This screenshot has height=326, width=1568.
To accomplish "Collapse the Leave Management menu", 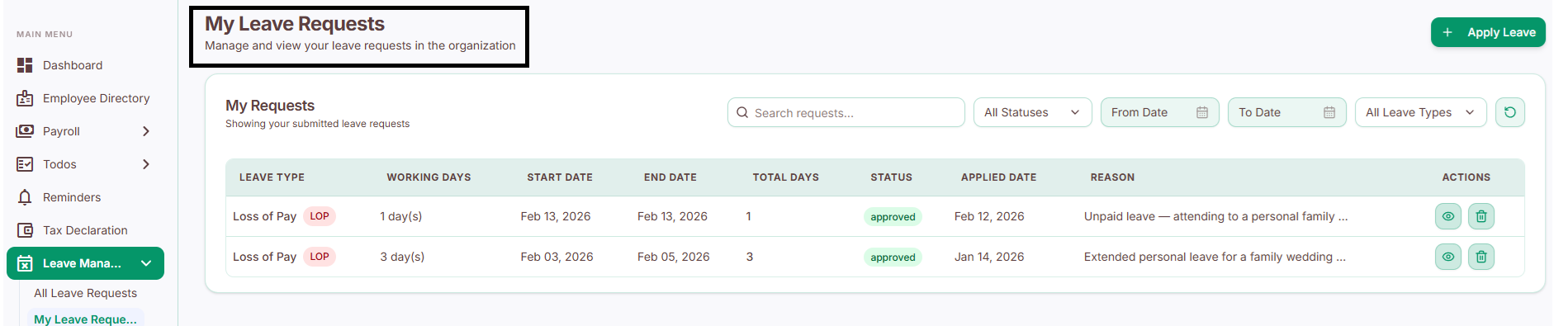I will click(146, 263).
